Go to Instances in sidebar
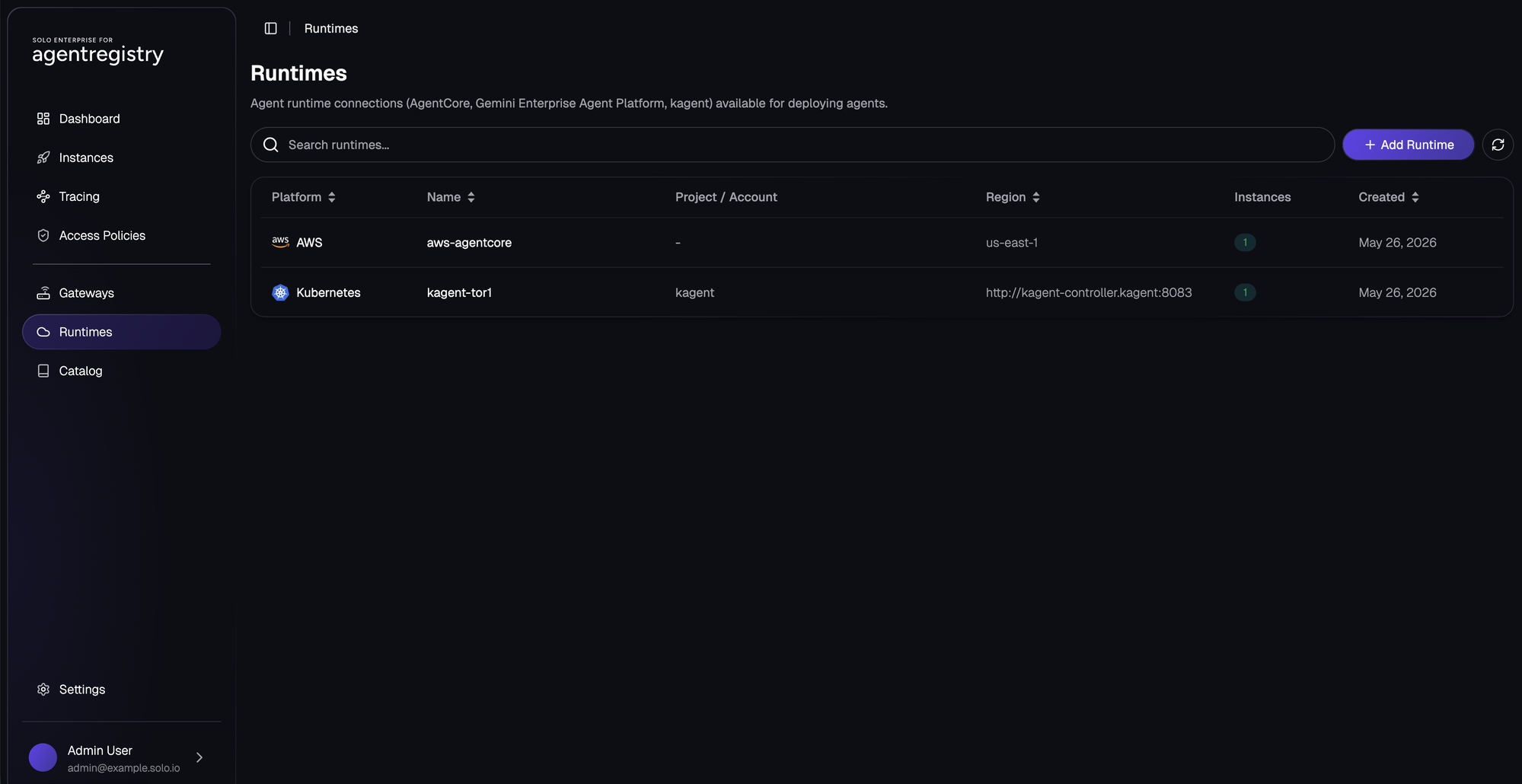The image size is (1522, 784). point(122,158)
